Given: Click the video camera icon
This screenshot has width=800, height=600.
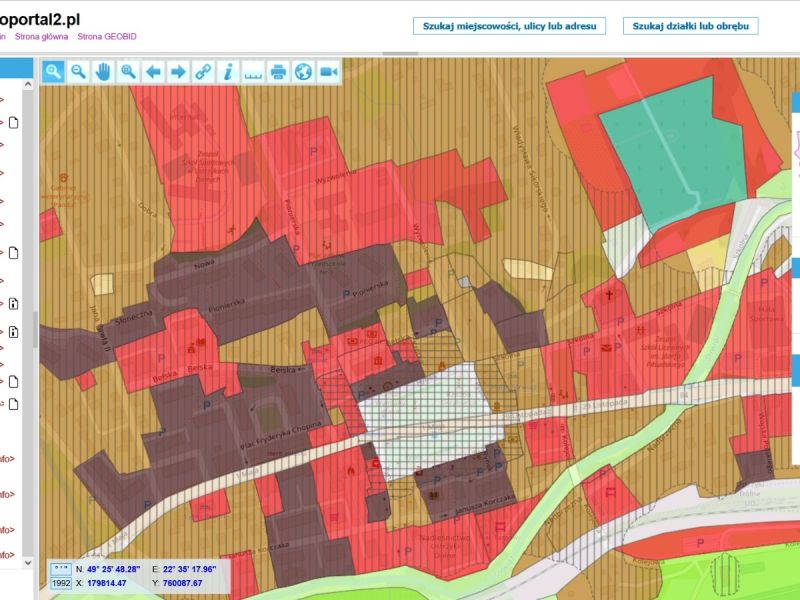Looking at the screenshot, I should pos(328,71).
